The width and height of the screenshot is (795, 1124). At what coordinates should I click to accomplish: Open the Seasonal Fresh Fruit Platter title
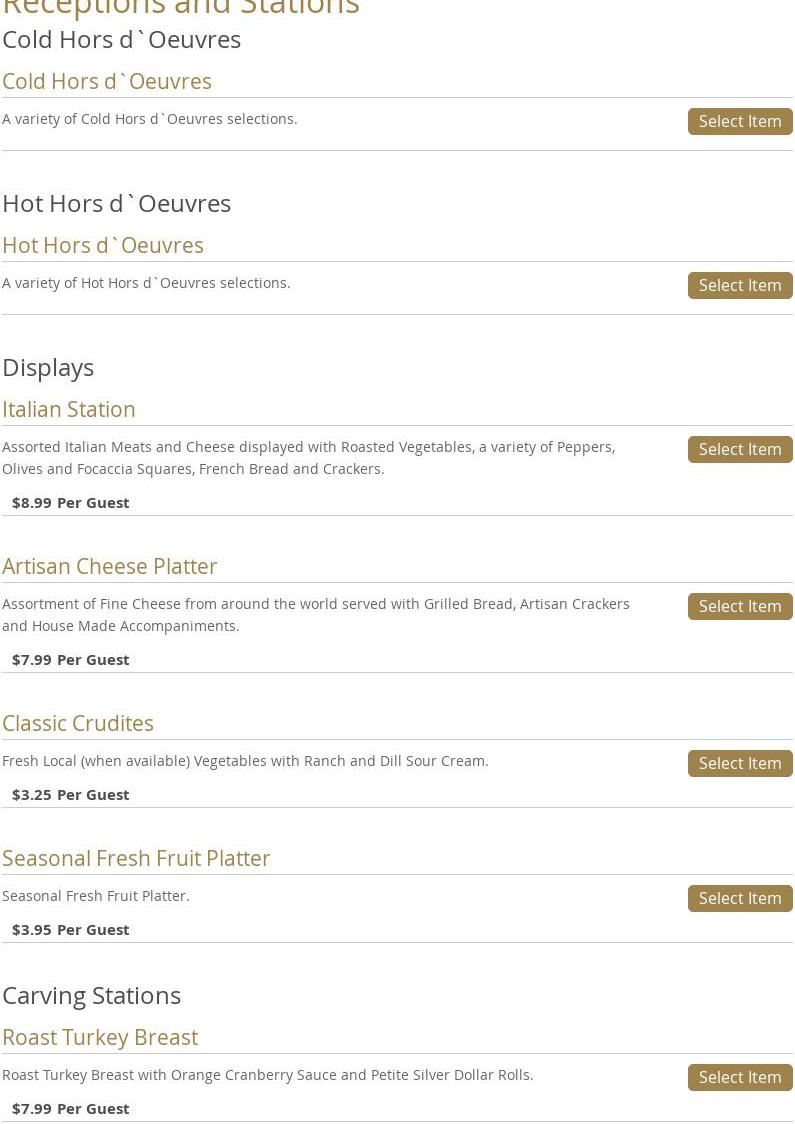point(136,858)
